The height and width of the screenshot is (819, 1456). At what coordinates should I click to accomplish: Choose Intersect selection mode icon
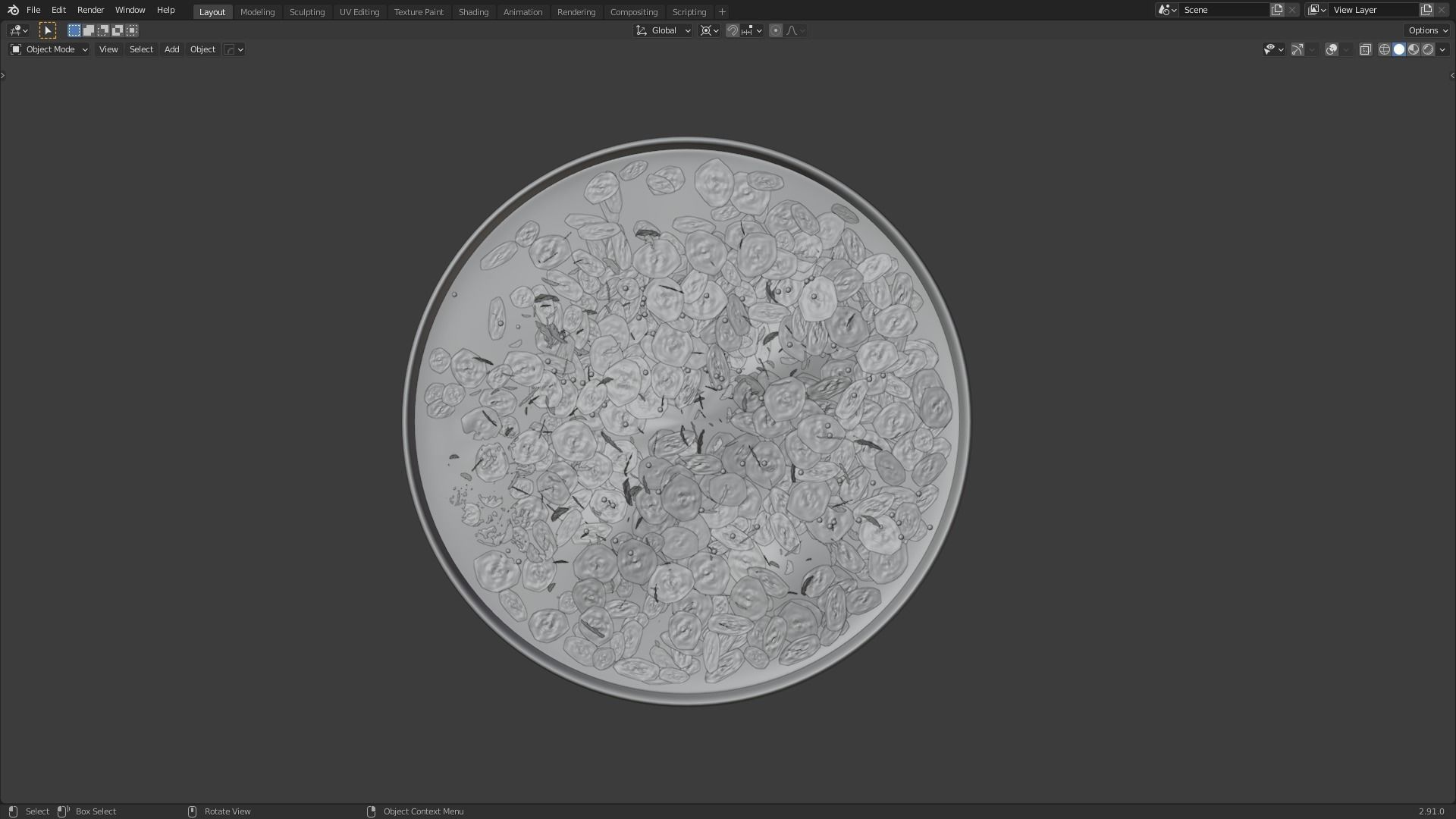(x=132, y=30)
